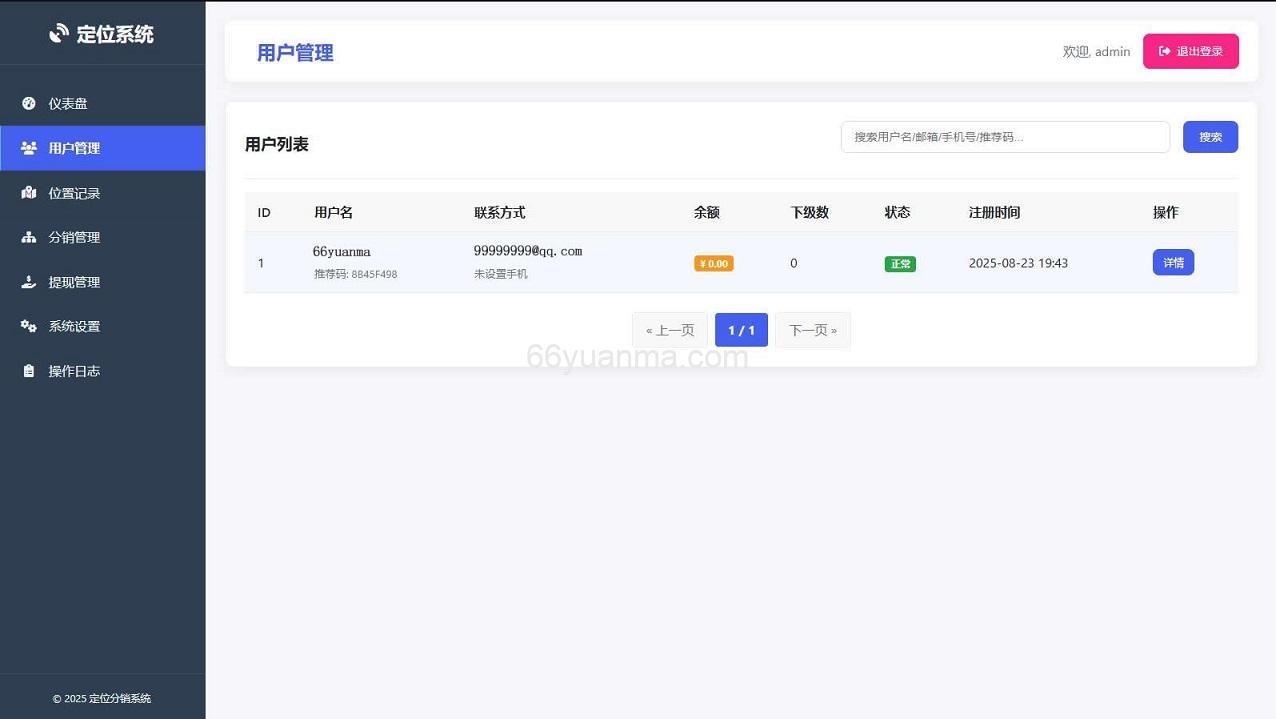
Task: Open settings via the gears icon beside 系统设置
Action: click(28, 326)
